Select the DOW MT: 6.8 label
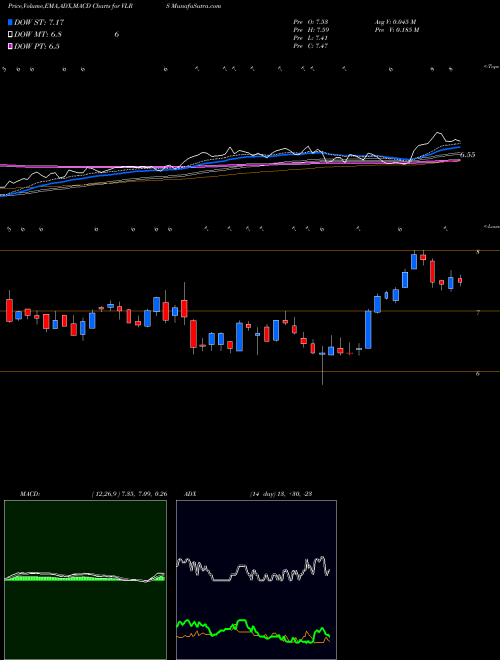 click(38, 34)
